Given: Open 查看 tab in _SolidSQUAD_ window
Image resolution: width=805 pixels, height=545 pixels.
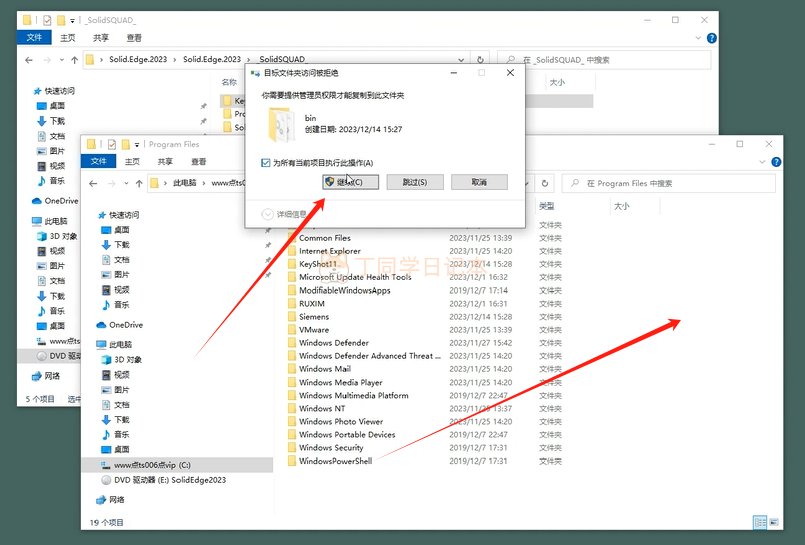Looking at the screenshot, I should click(x=134, y=38).
